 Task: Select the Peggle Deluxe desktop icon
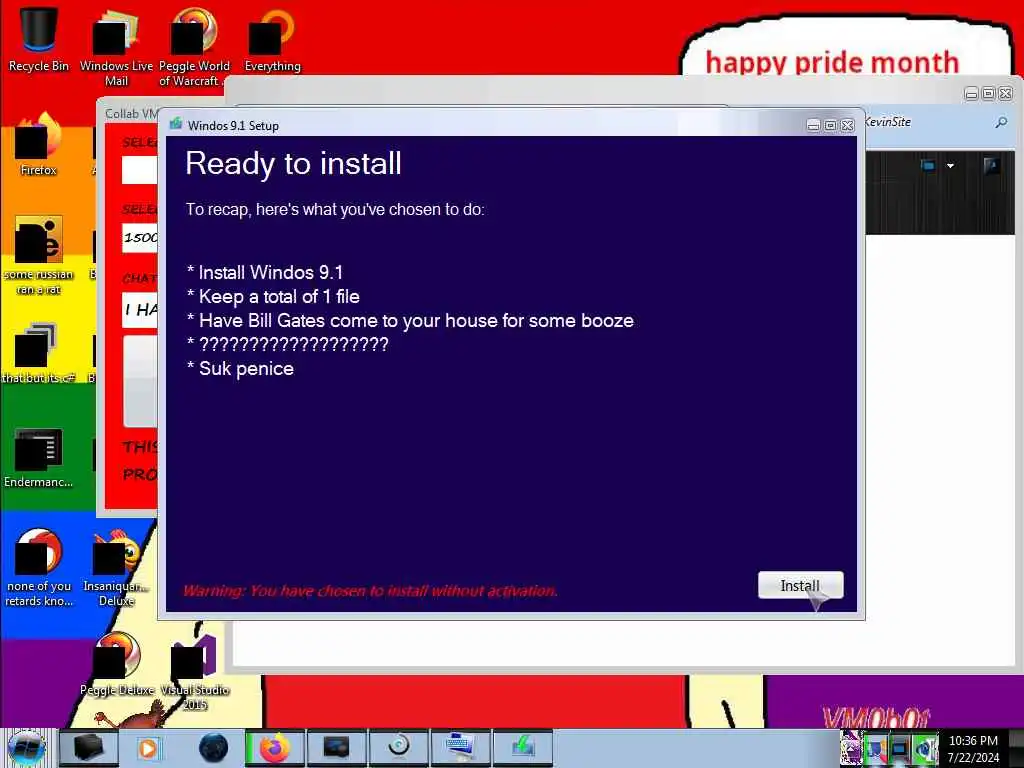pos(116,665)
